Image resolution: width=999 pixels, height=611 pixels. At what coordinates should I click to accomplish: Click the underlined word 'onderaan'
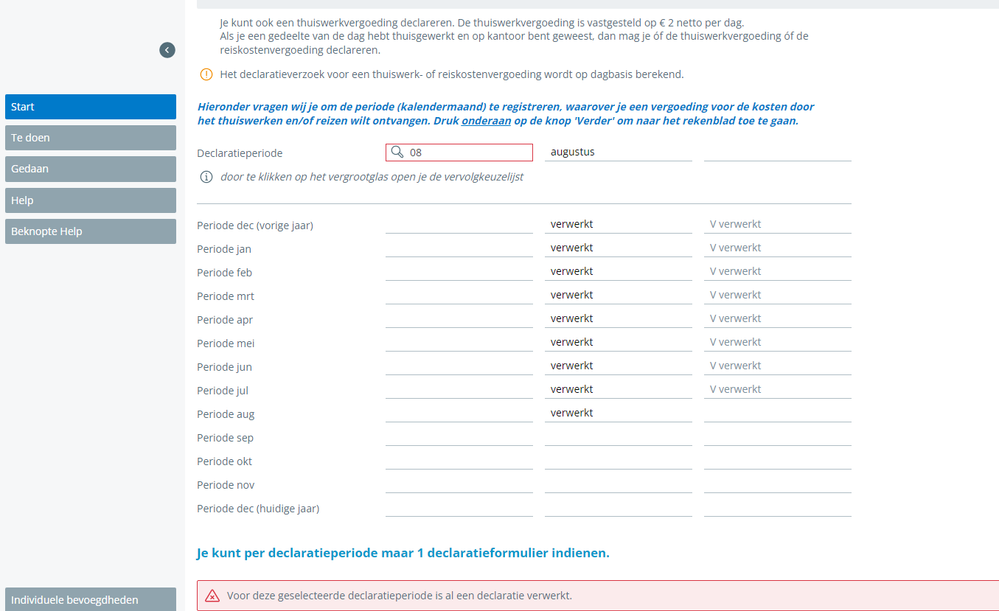click(x=486, y=120)
